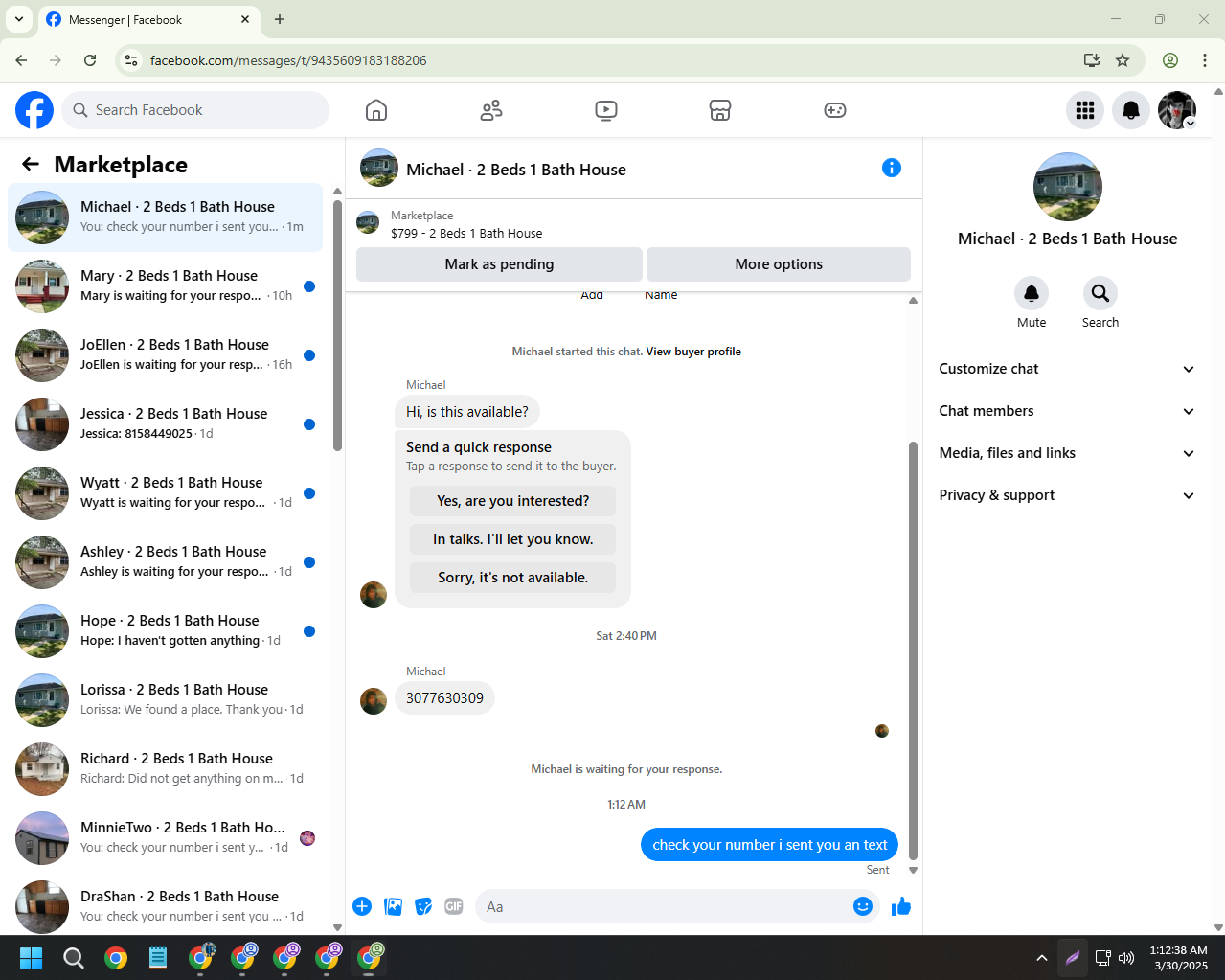1225x980 pixels.
Task: Open Hope's chat 'I haven't gotten anything'
Action: [x=165, y=631]
